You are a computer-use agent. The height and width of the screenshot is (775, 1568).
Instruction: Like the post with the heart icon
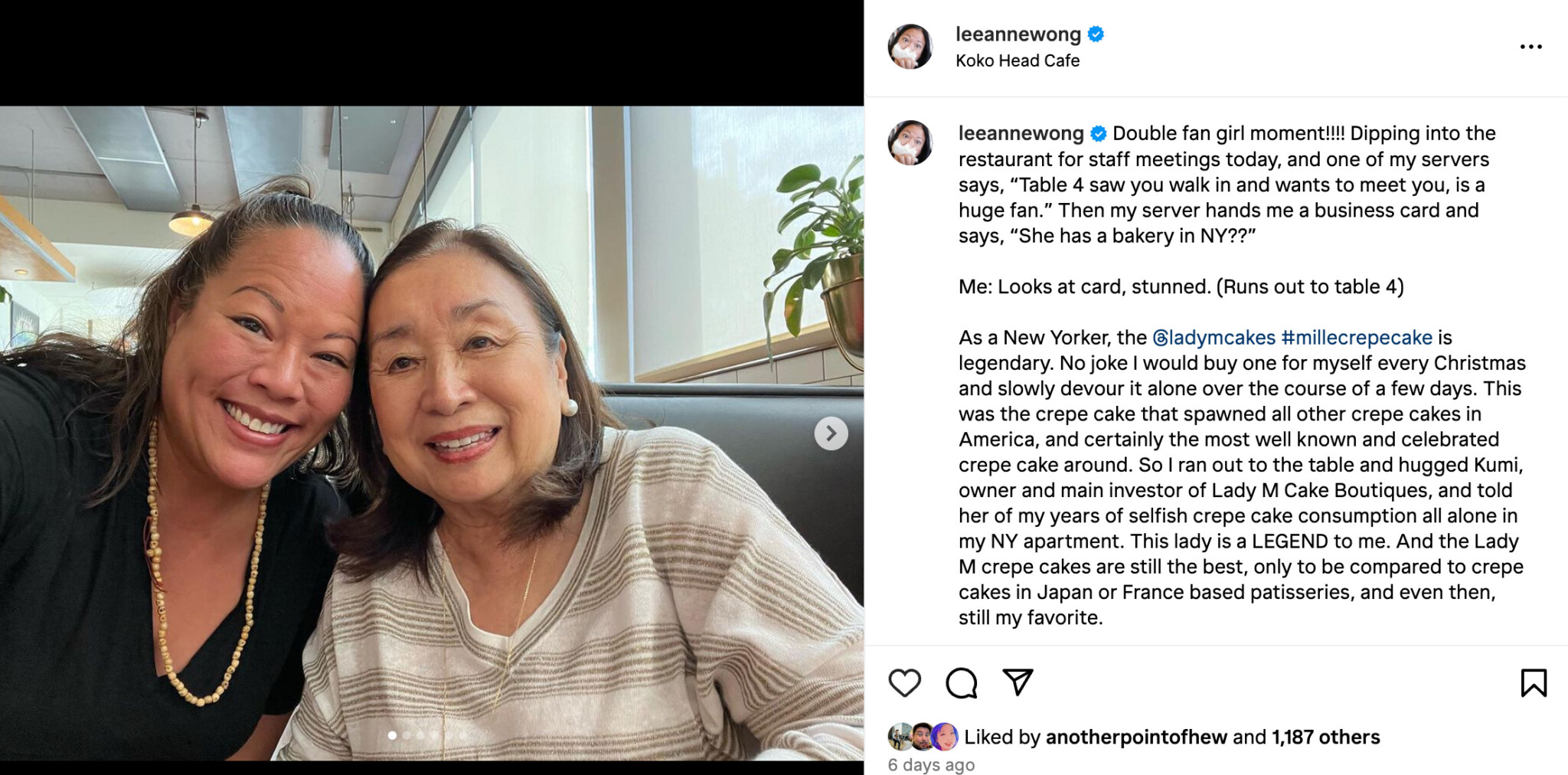pyautogui.click(x=904, y=682)
